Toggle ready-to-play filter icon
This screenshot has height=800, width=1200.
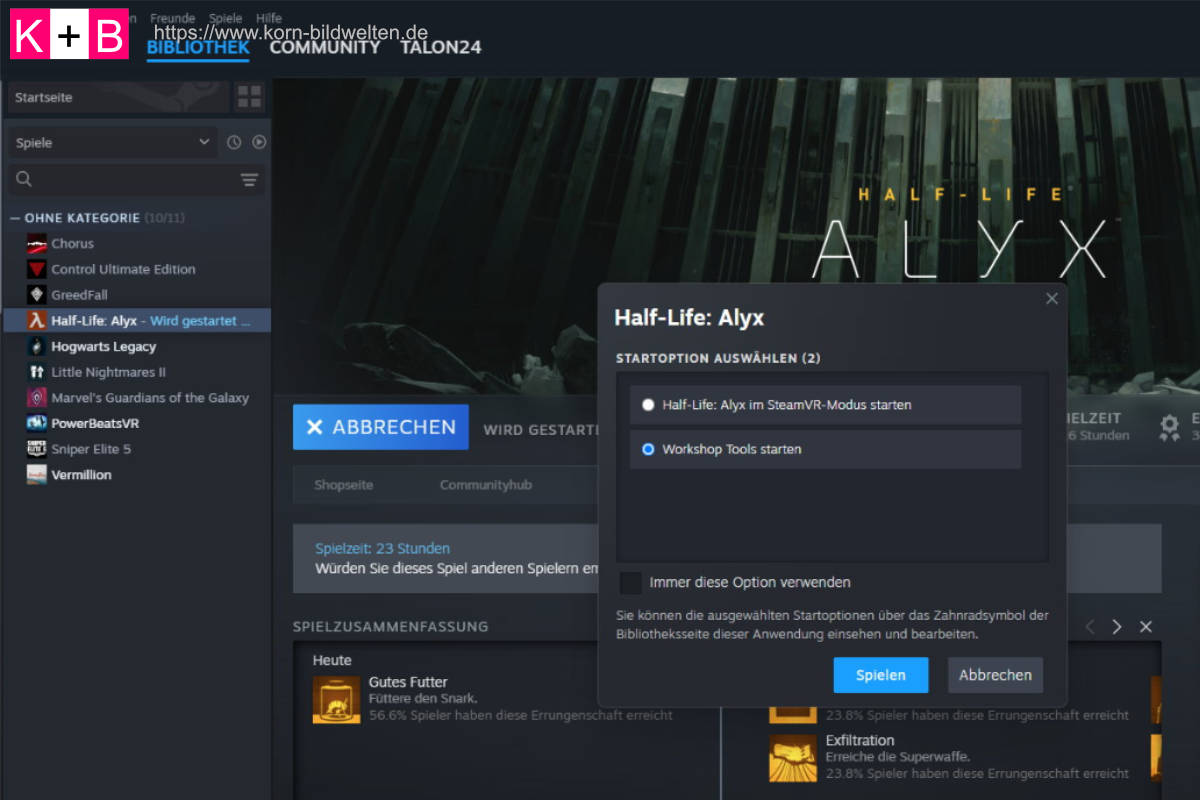(259, 142)
